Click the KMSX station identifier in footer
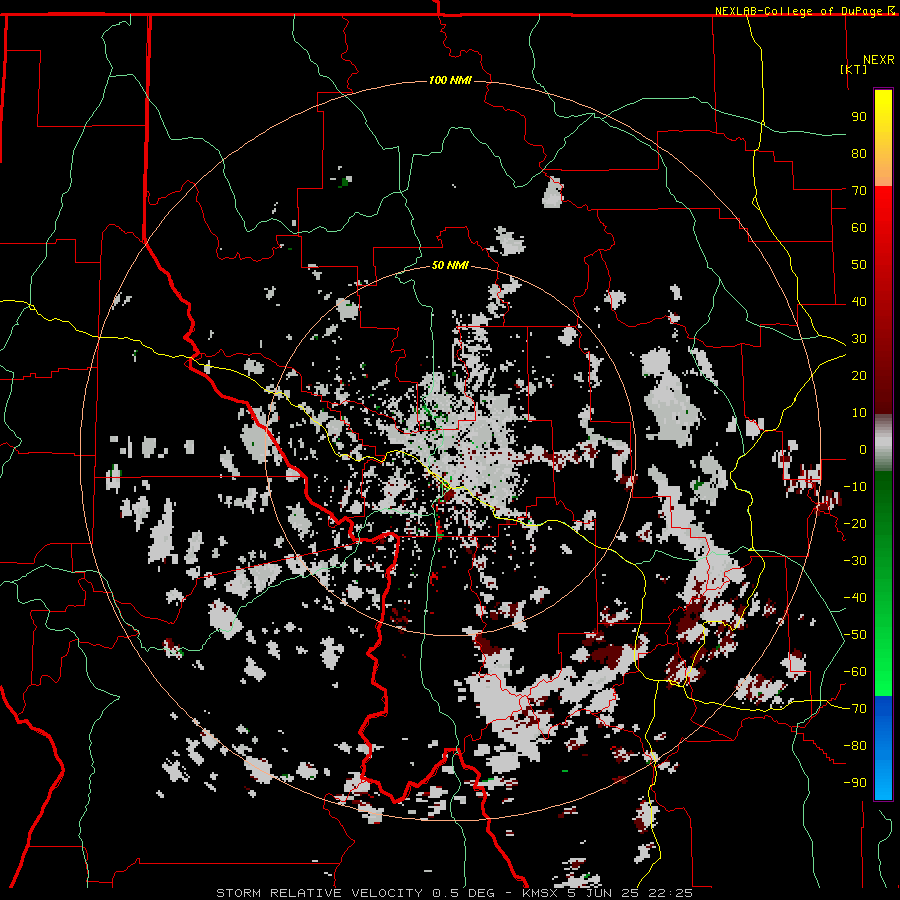Image resolution: width=900 pixels, height=900 pixels. [x=540, y=893]
